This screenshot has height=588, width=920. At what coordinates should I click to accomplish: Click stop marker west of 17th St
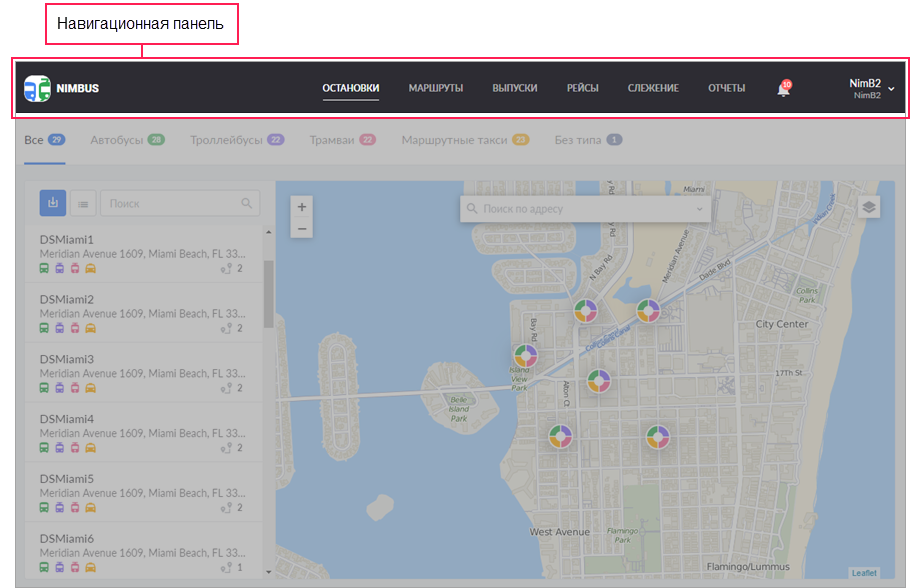(599, 381)
